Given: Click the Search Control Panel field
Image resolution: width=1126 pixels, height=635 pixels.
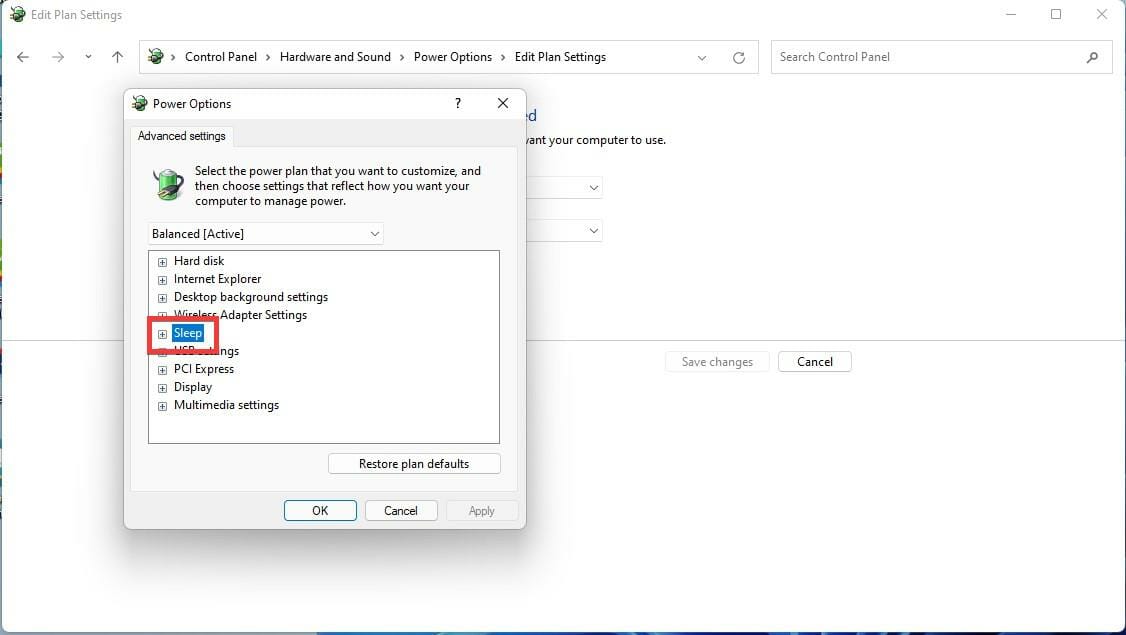Looking at the screenshot, I should point(900,57).
